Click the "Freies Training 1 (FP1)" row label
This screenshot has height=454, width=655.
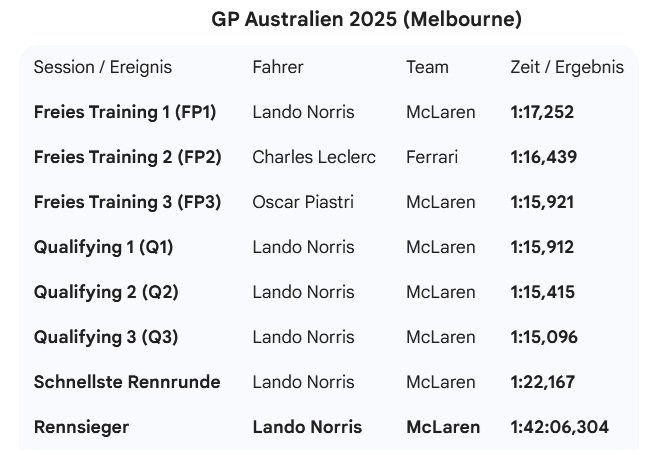(127, 112)
